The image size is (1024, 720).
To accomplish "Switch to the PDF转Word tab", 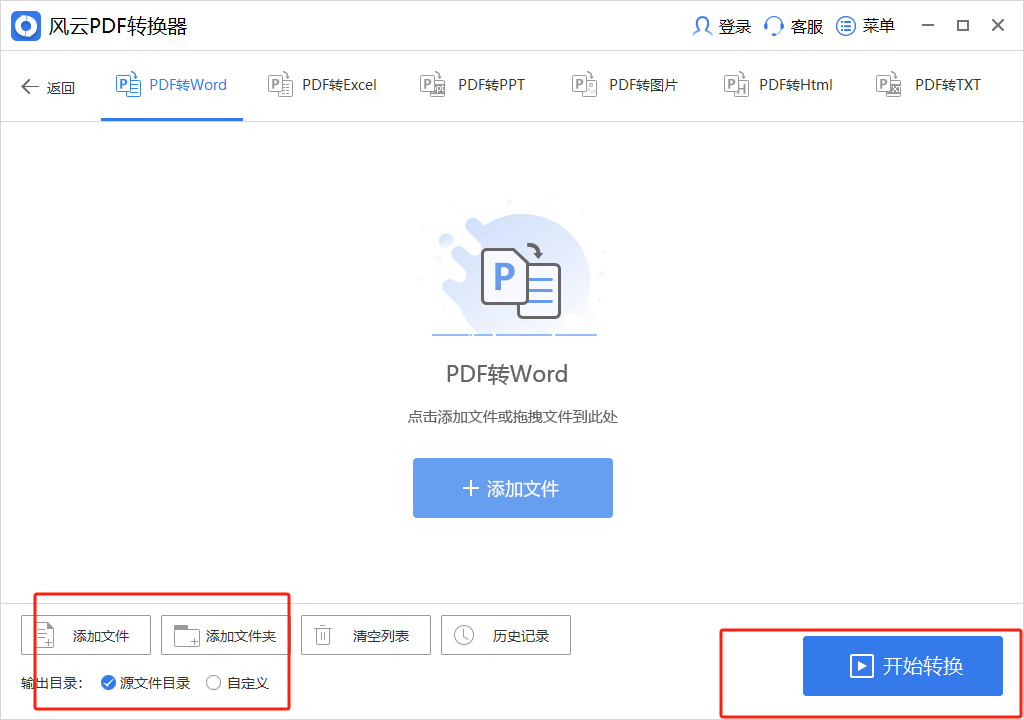I will click(x=172, y=85).
